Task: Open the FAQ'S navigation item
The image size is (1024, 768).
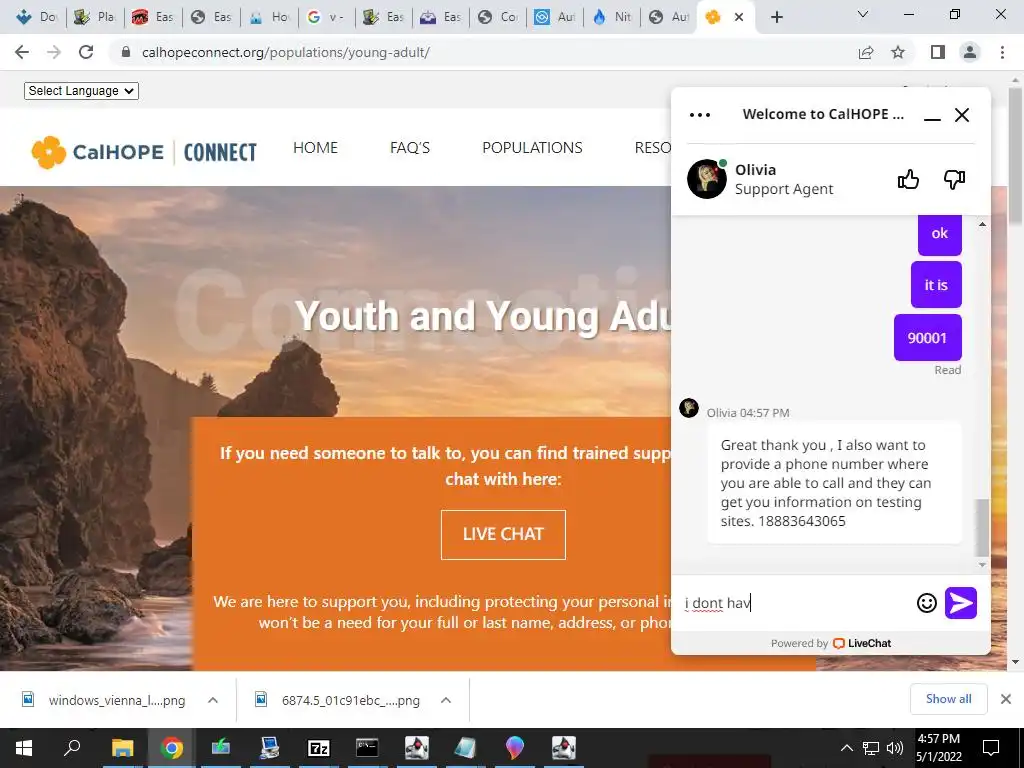Action: click(x=409, y=148)
